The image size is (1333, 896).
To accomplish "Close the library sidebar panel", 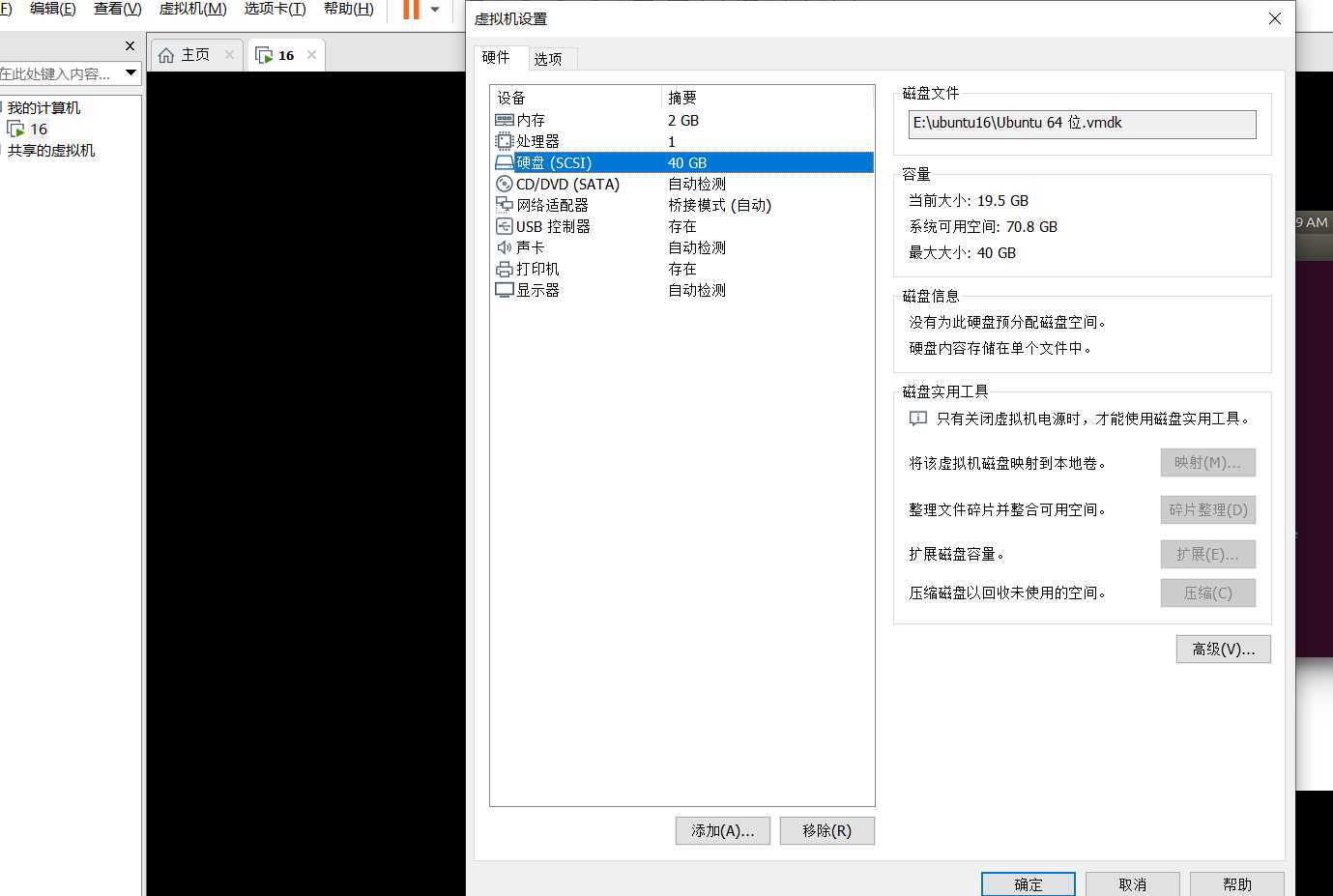I will click(130, 45).
